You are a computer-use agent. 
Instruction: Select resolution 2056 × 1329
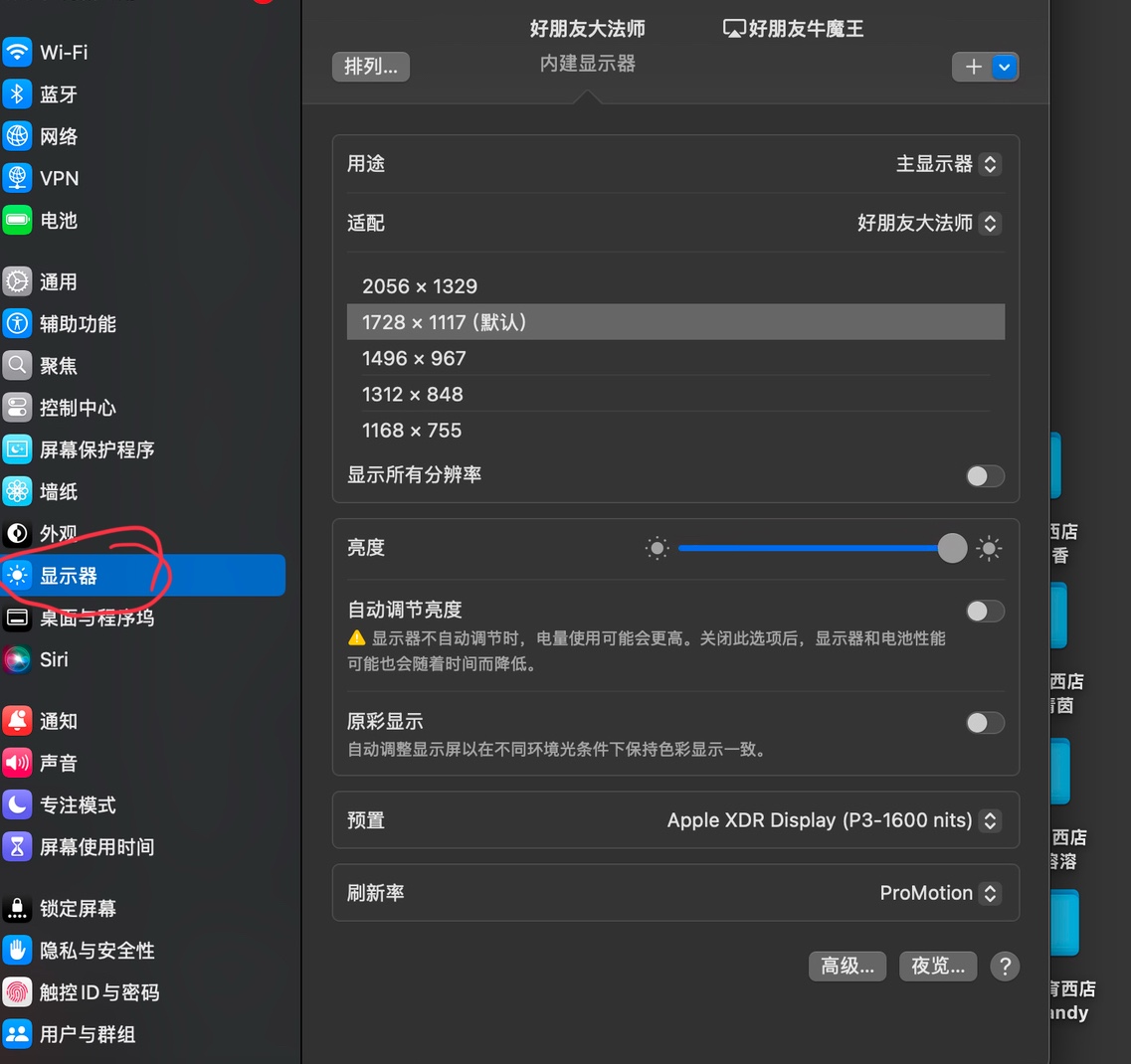tap(675, 286)
